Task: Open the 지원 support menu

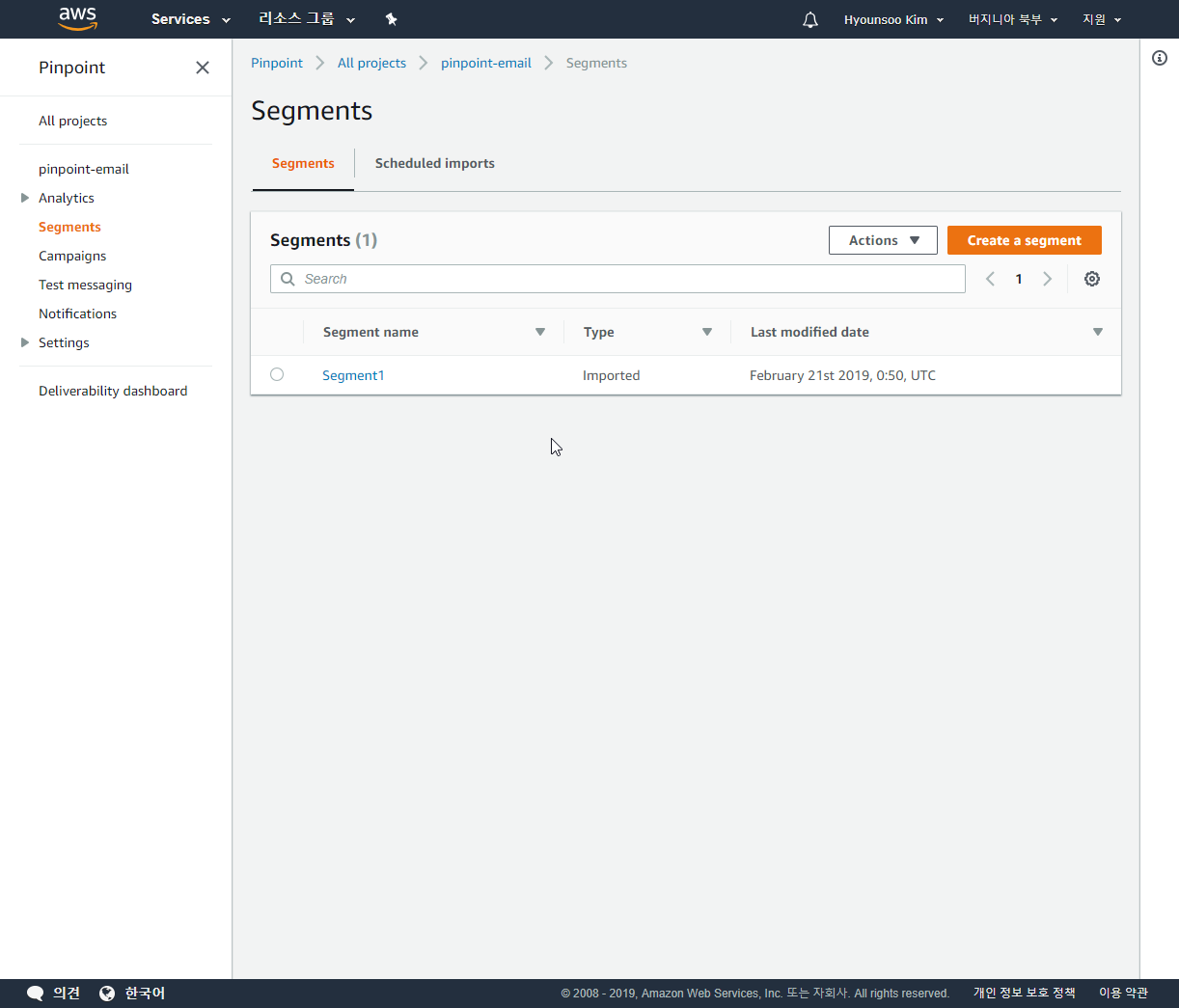Action: pos(1102,19)
